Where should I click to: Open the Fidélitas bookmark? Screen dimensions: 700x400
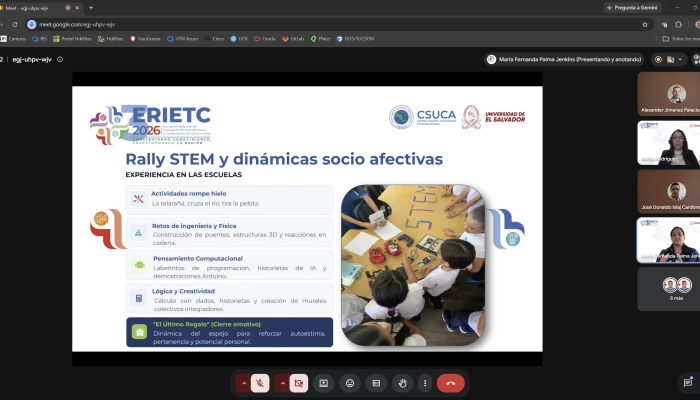[x=111, y=39]
